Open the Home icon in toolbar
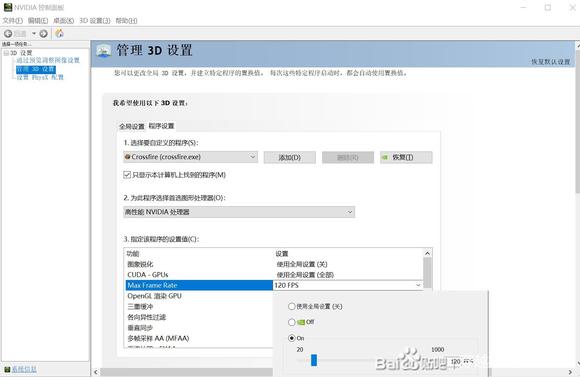 59,33
